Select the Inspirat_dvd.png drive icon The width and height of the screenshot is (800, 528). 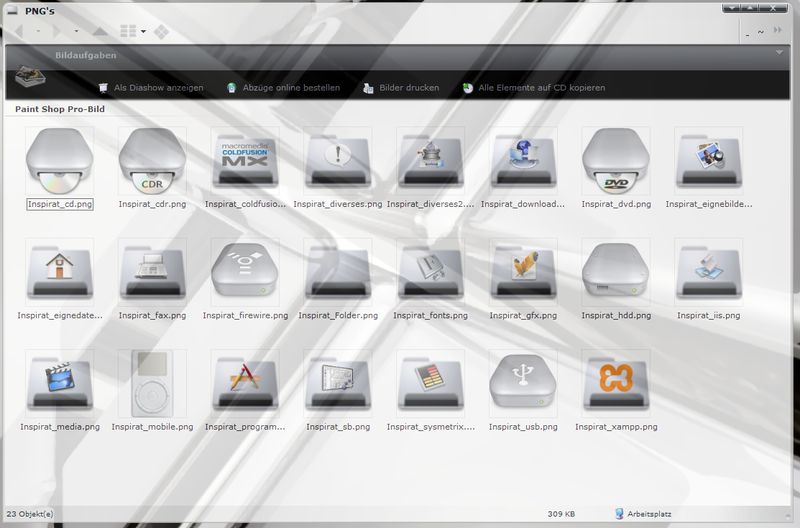(616, 160)
